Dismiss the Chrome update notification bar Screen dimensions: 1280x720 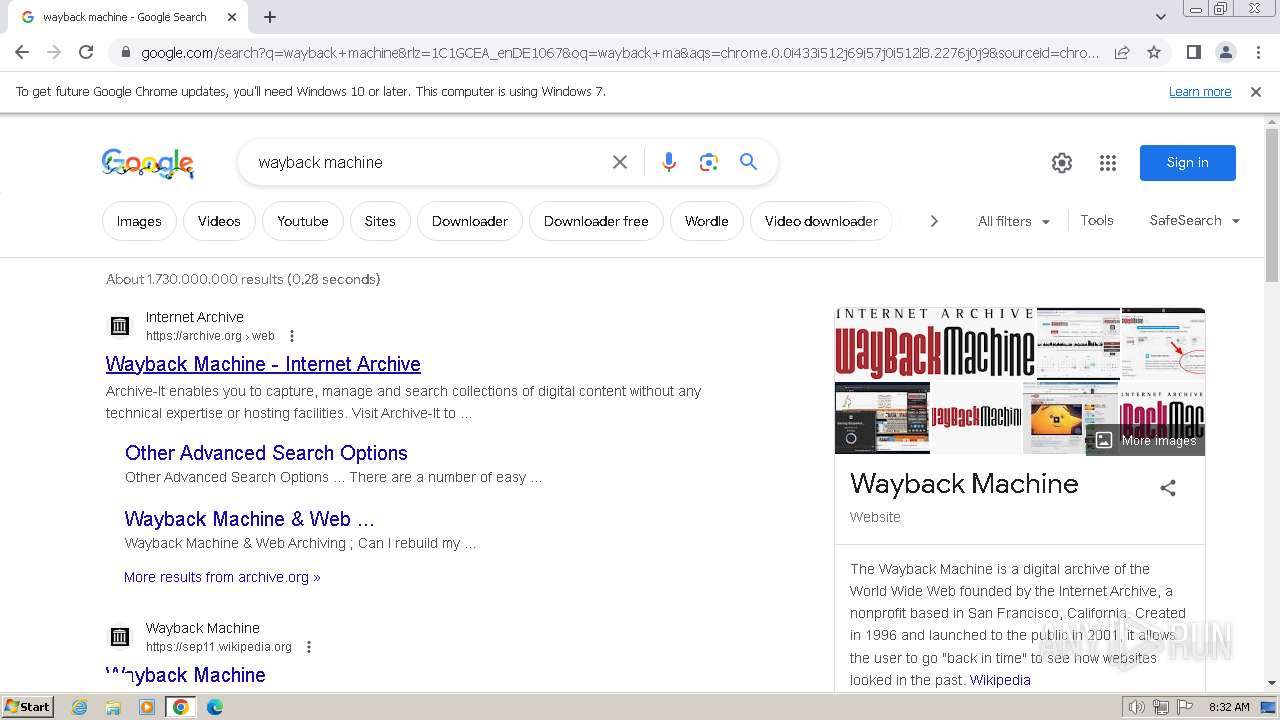1256,92
